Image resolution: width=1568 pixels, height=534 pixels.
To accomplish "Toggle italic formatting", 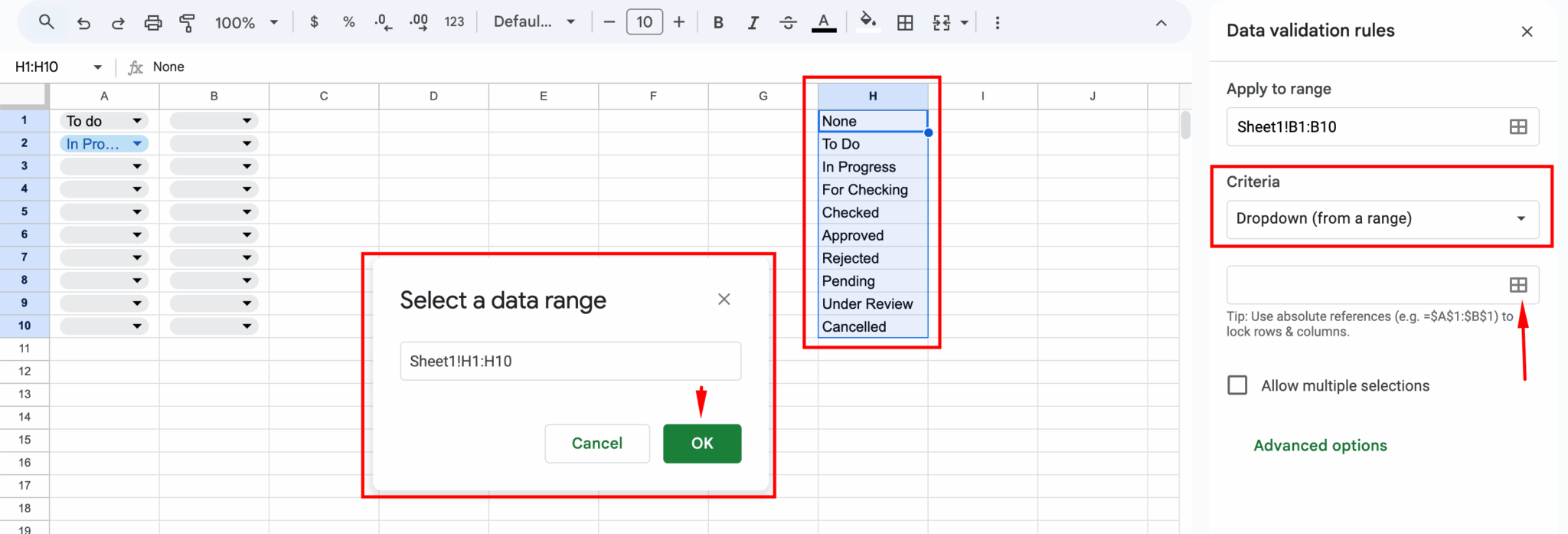I will (x=753, y=22).
